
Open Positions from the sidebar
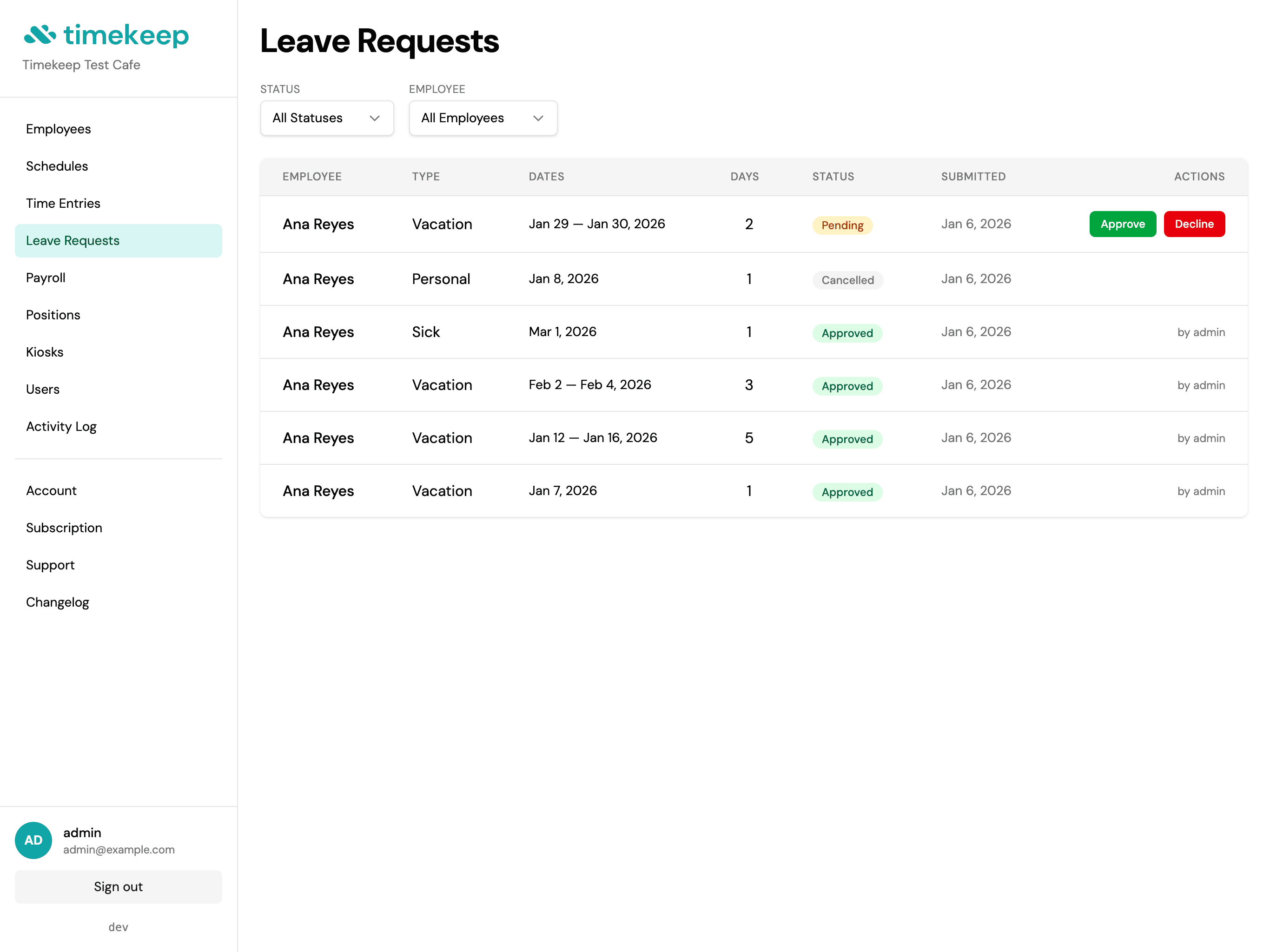coord(53,315)
